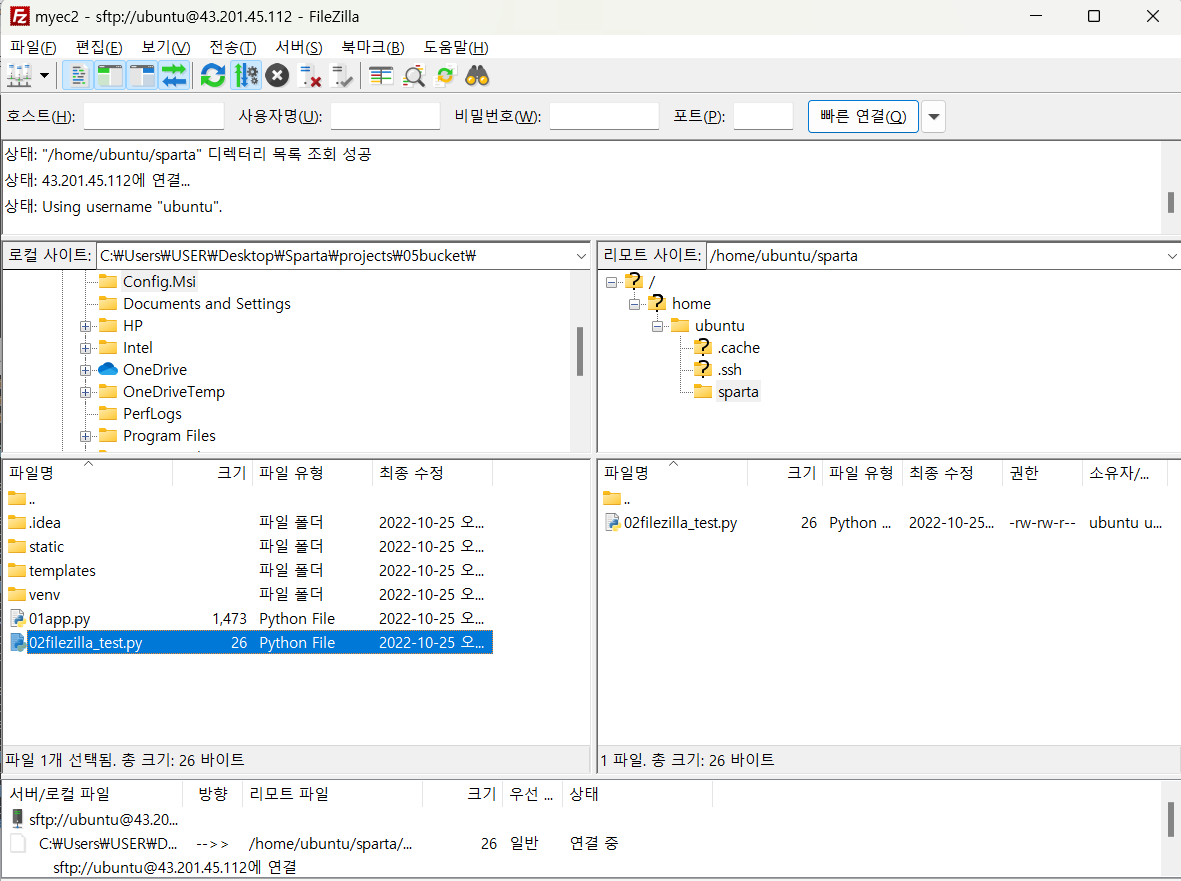Open directory listing filters icon
Image resolution: width=1181 pixels, height=881 pixels.
(381, 76)
